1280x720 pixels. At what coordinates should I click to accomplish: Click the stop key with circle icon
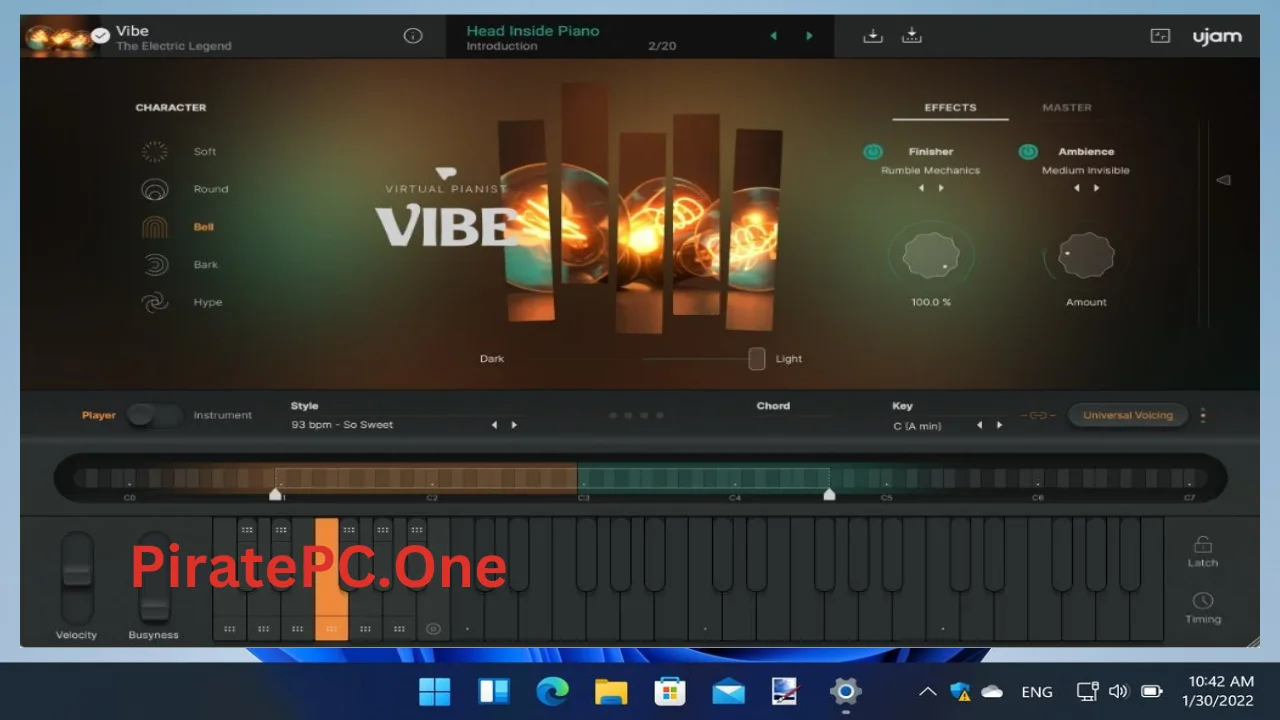click(x=433, y=629)
